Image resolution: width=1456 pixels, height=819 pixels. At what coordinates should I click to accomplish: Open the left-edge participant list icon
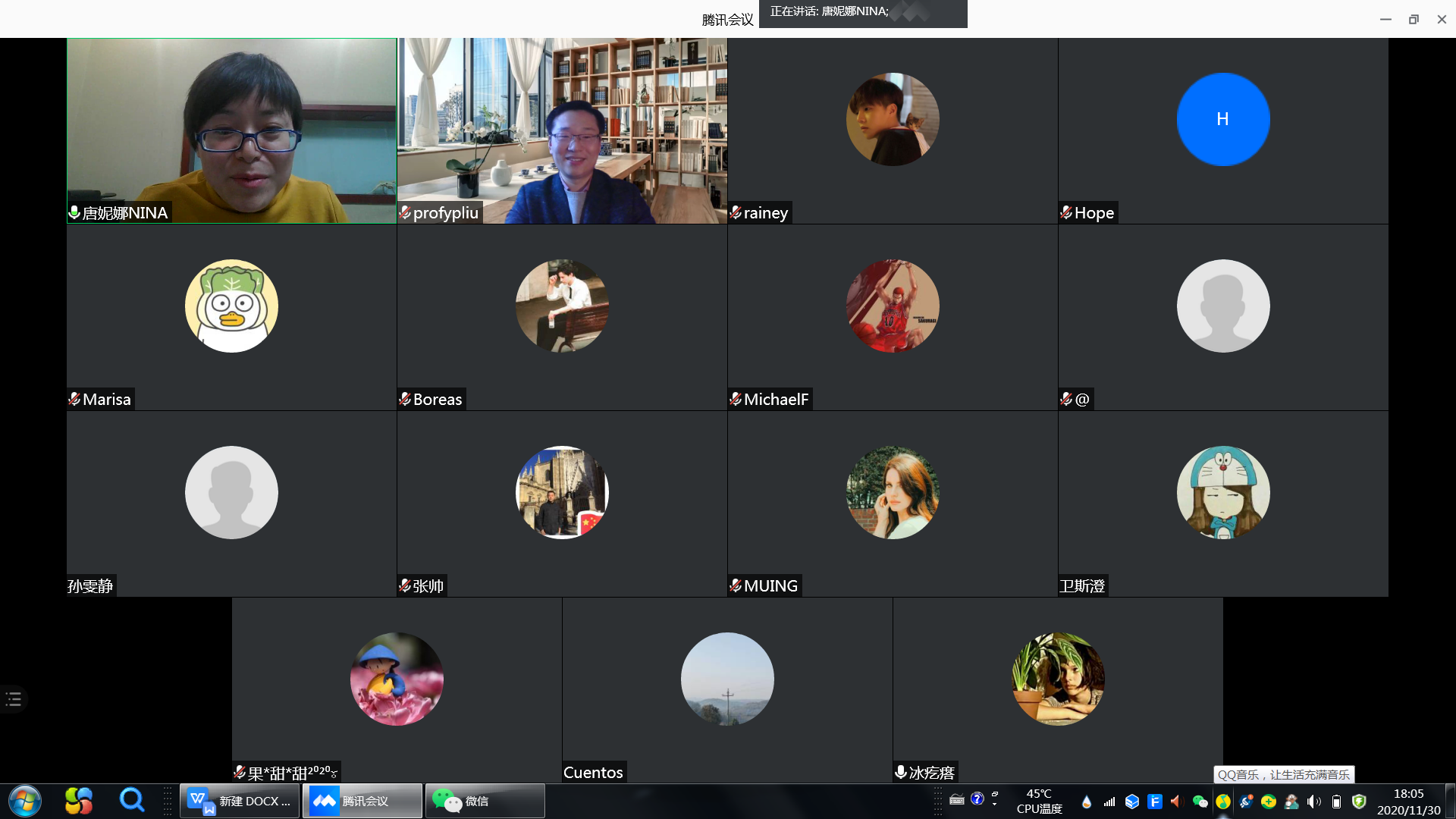14,699
